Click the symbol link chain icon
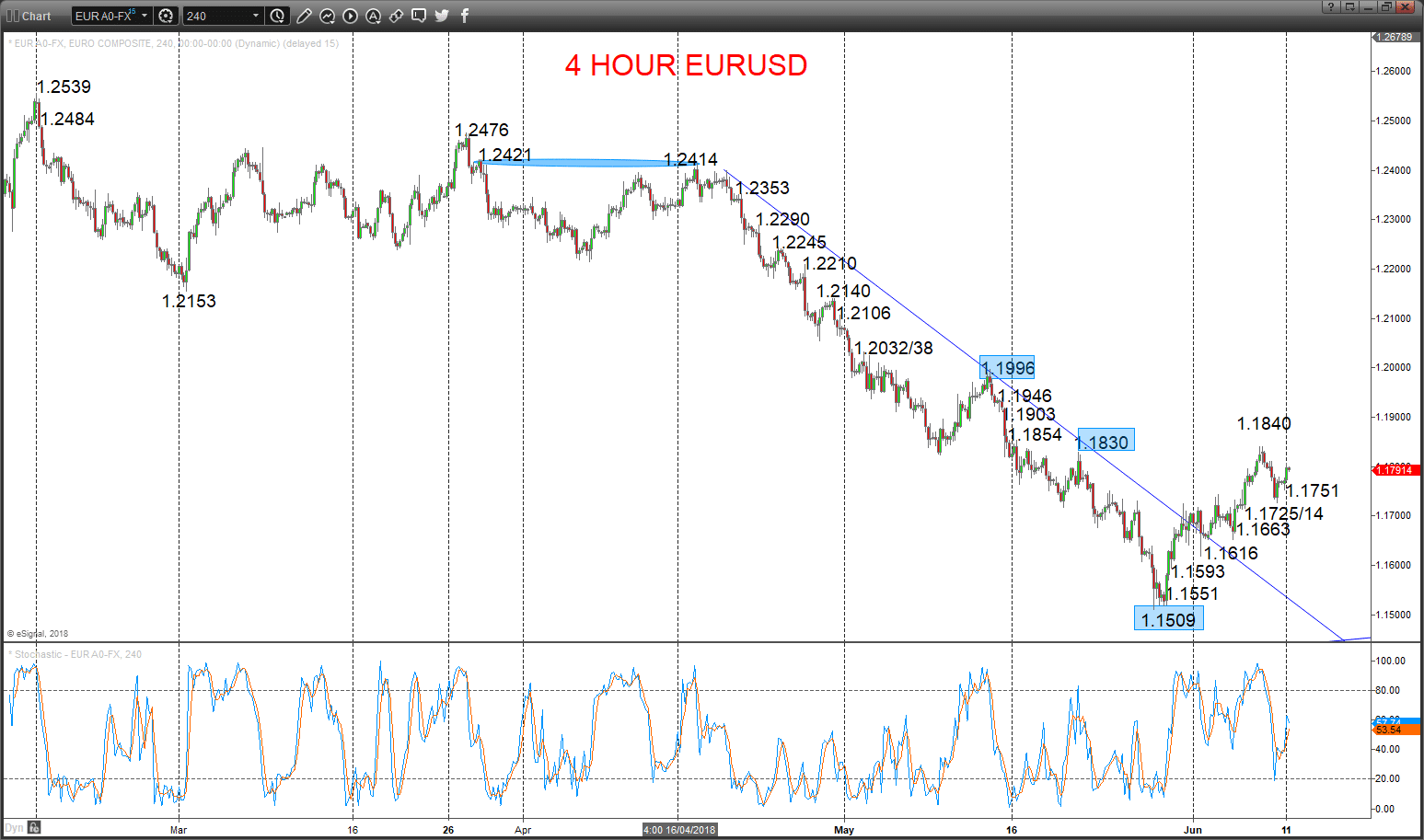This screenshot has width=1424, height=840. point(396,16)
